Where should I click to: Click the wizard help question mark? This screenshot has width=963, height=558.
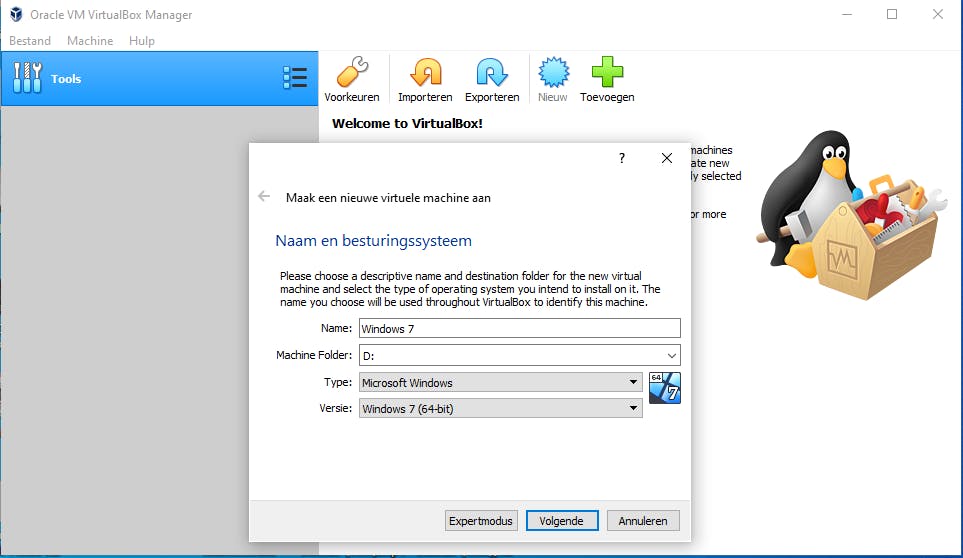pyautogui.click(x=622, y=158)
